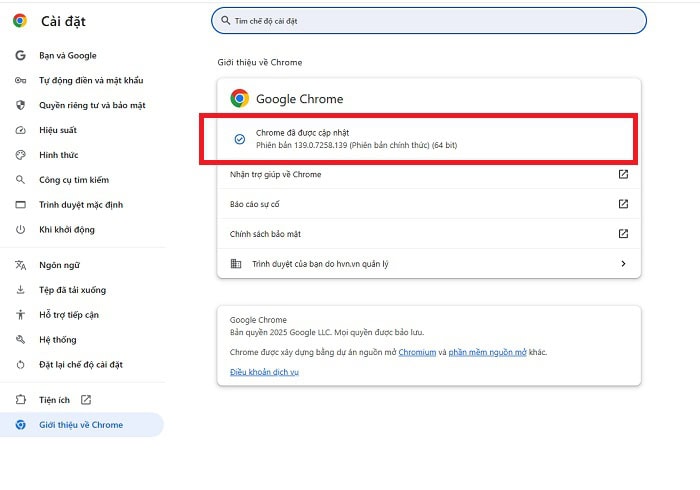Click the Google Chrome title in about card
The width and height of the screenshot is (700, 490).
tap(300, 99)
